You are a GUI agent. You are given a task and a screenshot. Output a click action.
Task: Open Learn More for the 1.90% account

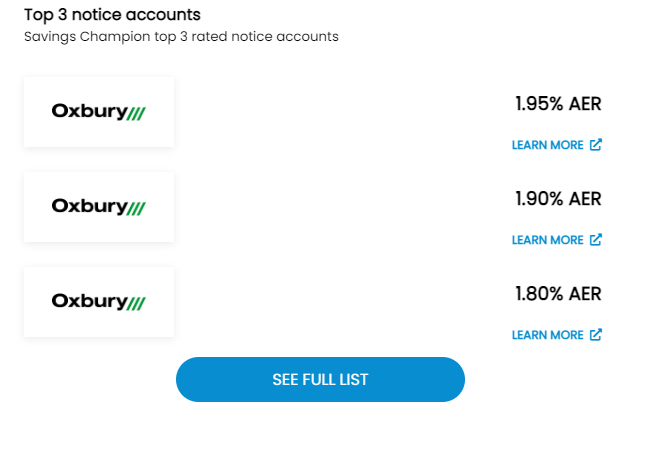pyautogui.click(x=547, y=240)
